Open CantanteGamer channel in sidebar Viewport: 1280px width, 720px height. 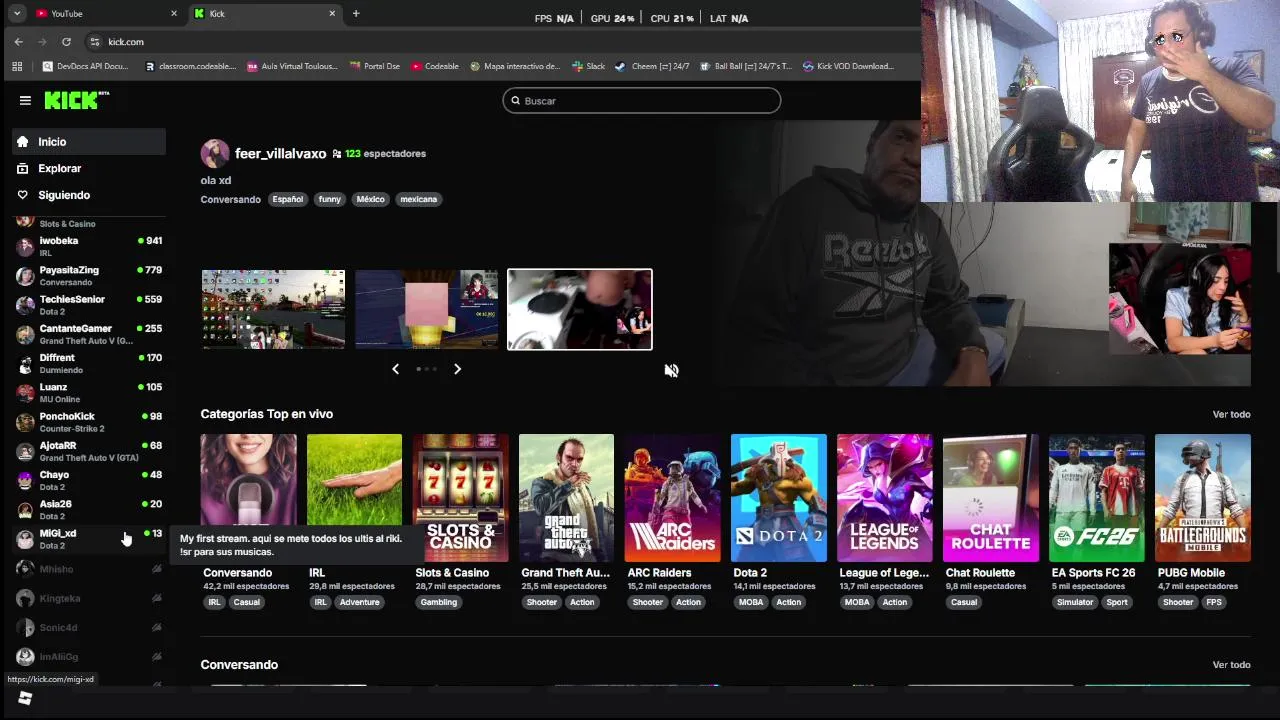(88, 334)
